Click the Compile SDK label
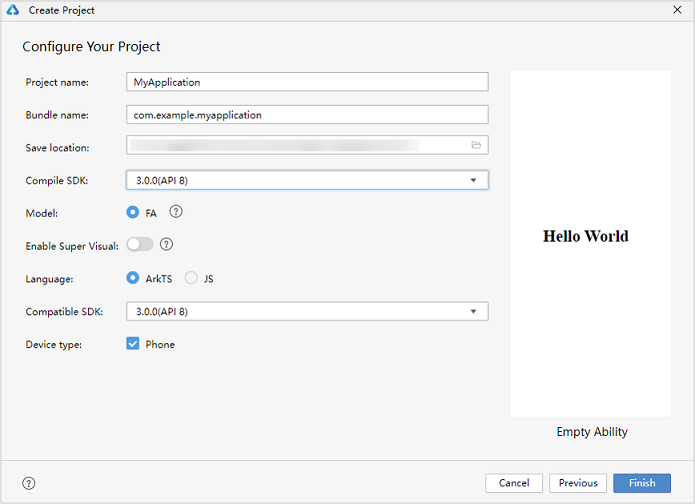 click(57, 180)
